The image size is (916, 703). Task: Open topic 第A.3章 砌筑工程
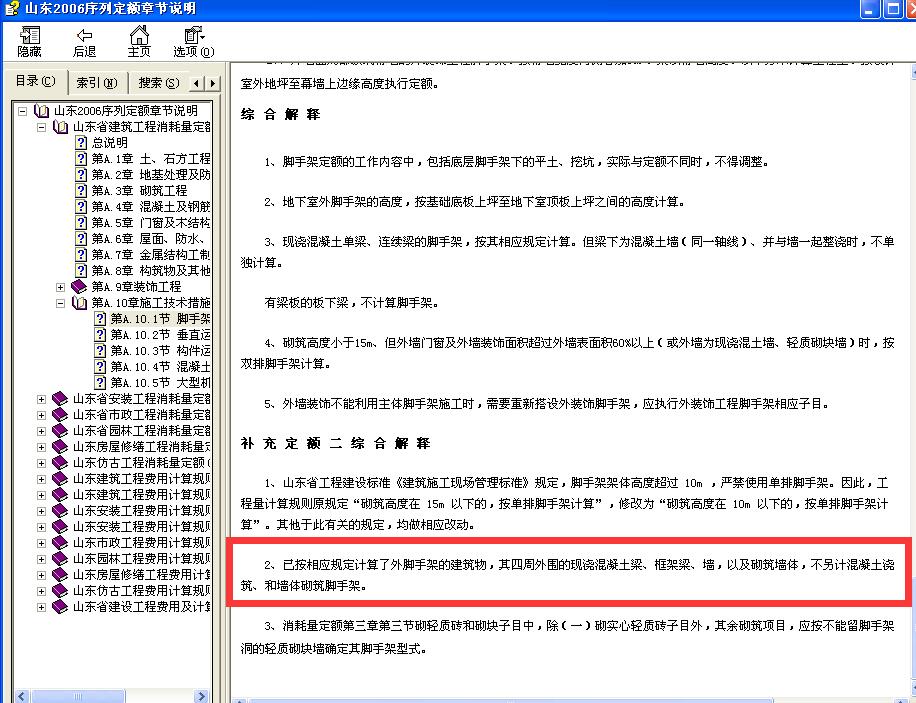pos(139,191)
